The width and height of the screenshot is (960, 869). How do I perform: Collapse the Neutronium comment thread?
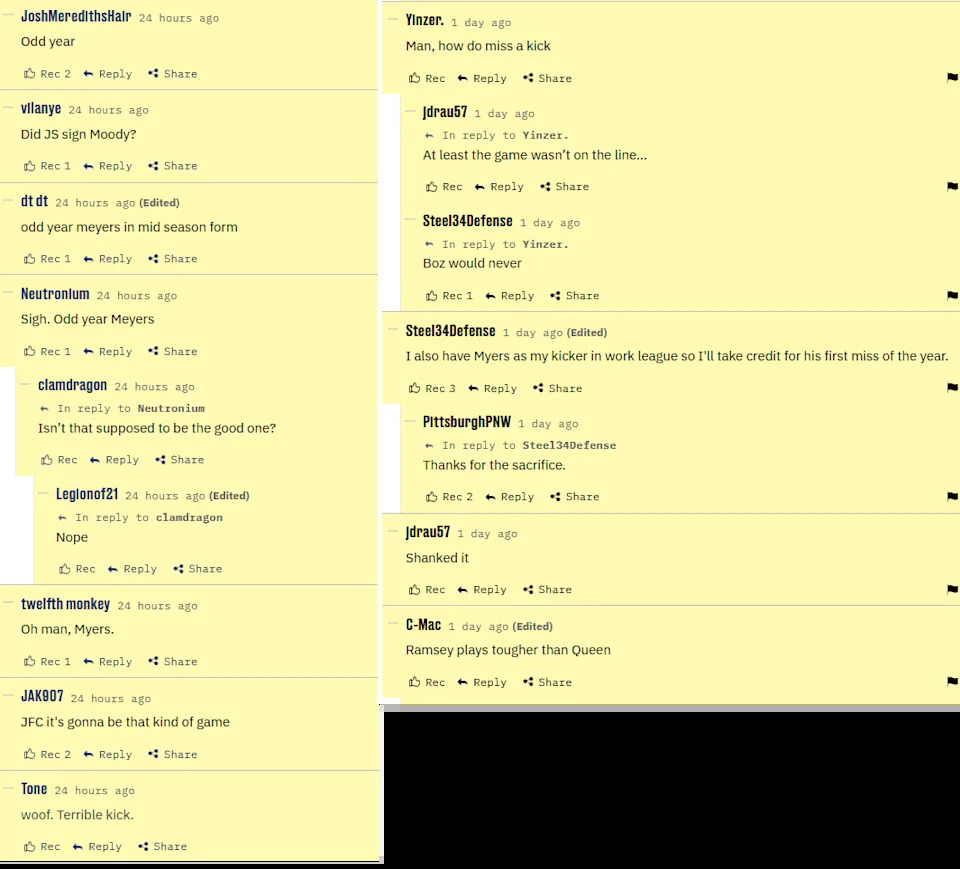tap(9, 293)
